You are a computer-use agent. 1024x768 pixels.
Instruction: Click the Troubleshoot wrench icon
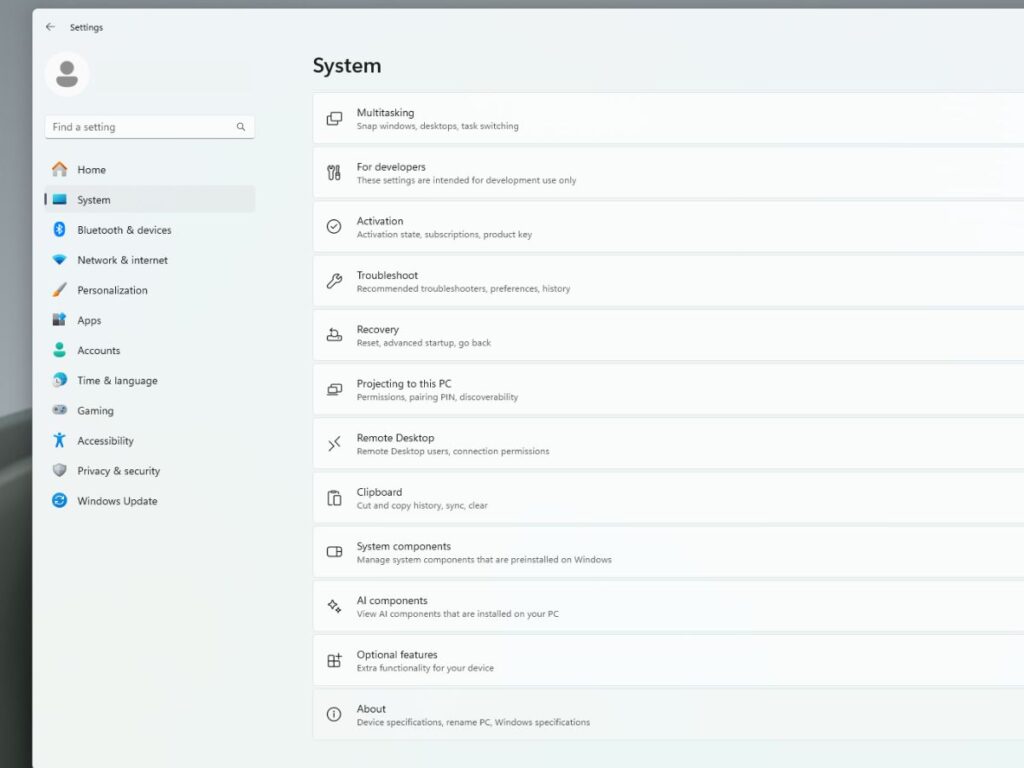tap(333, 281)
